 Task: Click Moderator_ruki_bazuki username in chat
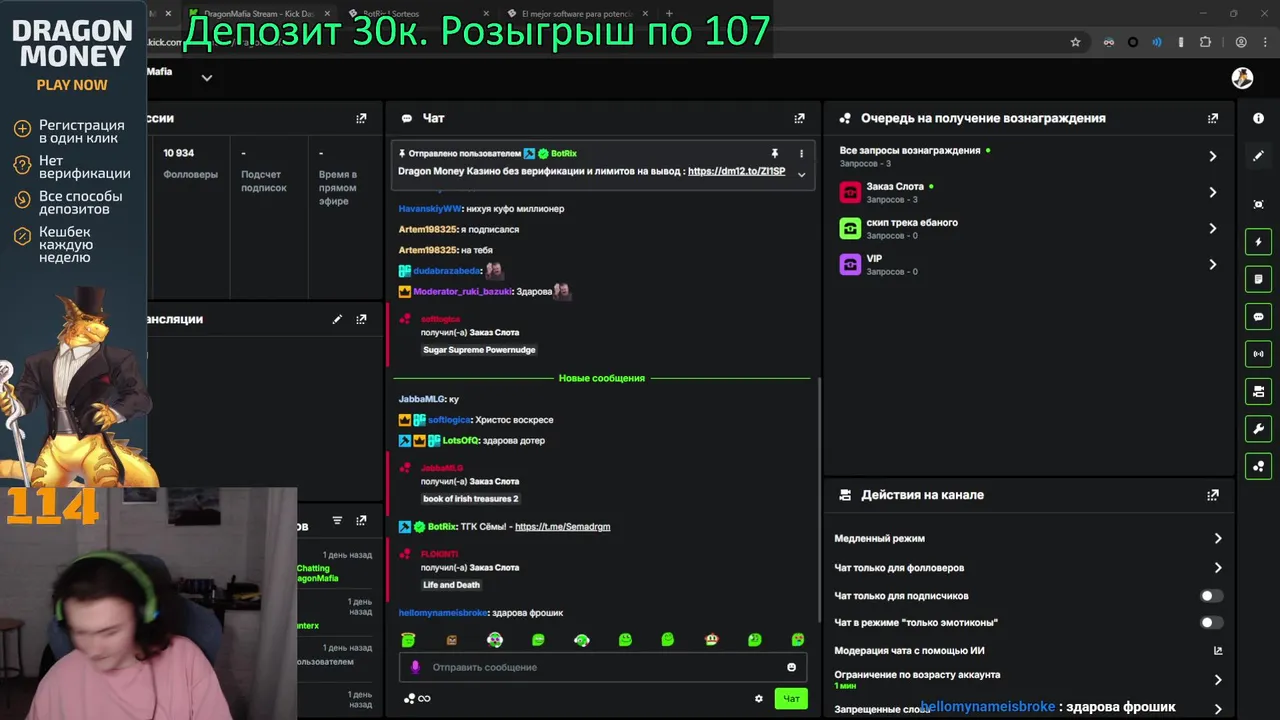pos(462,291)
